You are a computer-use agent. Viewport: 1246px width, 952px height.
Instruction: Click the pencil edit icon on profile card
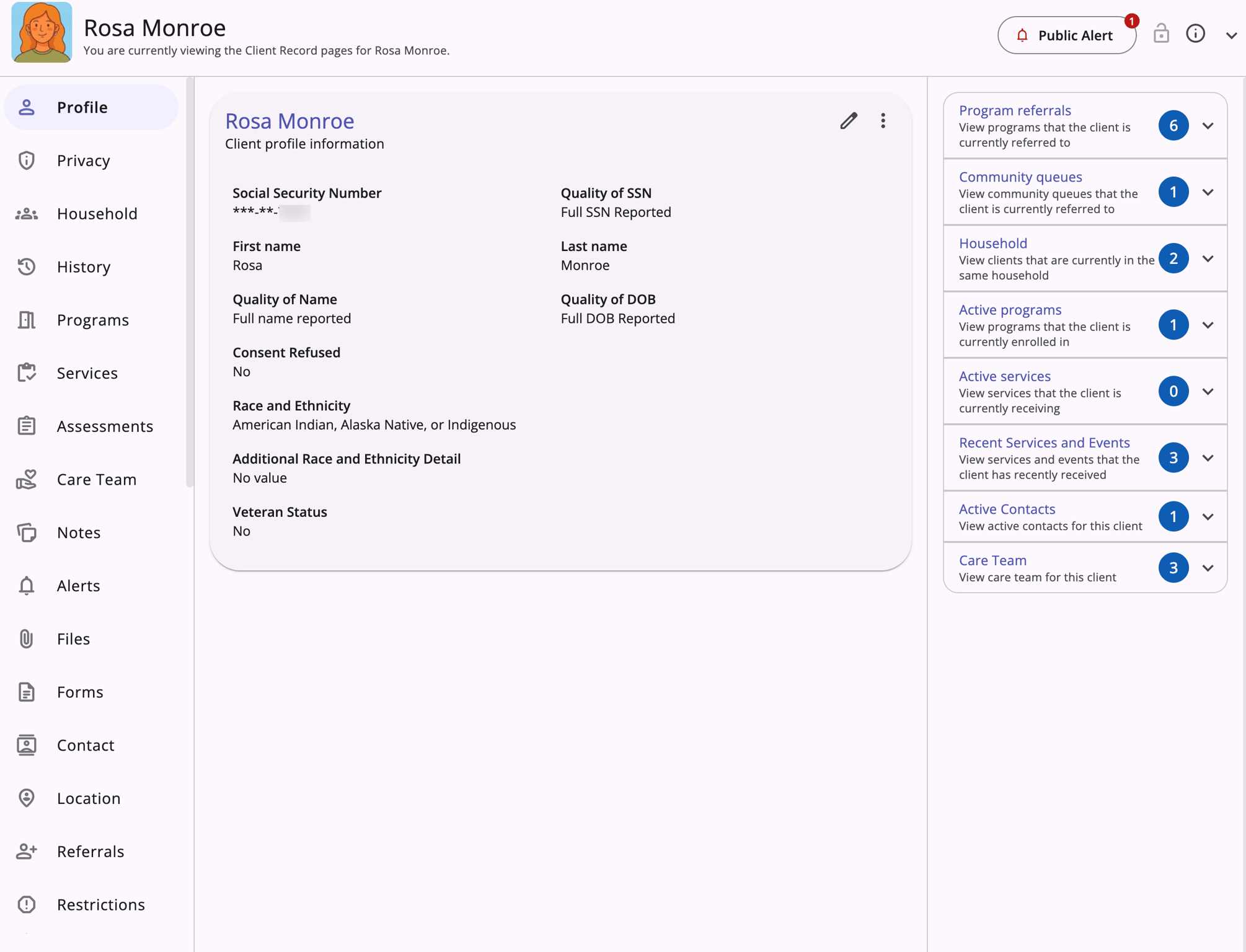click(849, 121)
